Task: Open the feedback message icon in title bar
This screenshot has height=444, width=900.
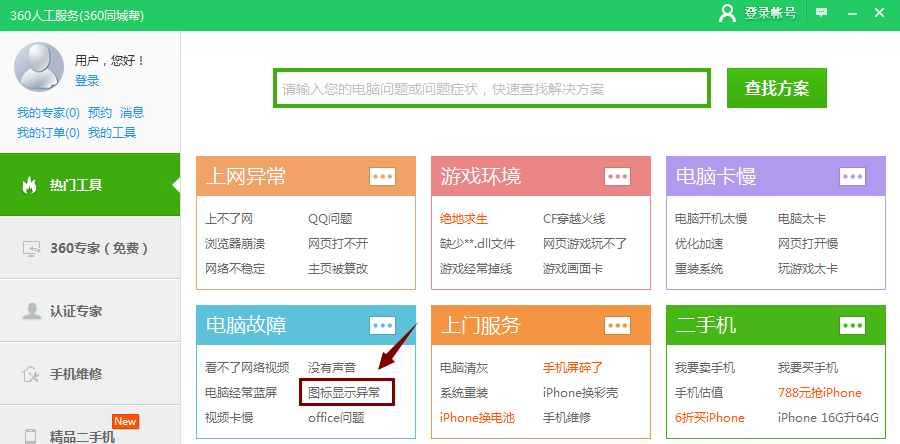Action: 822,13
